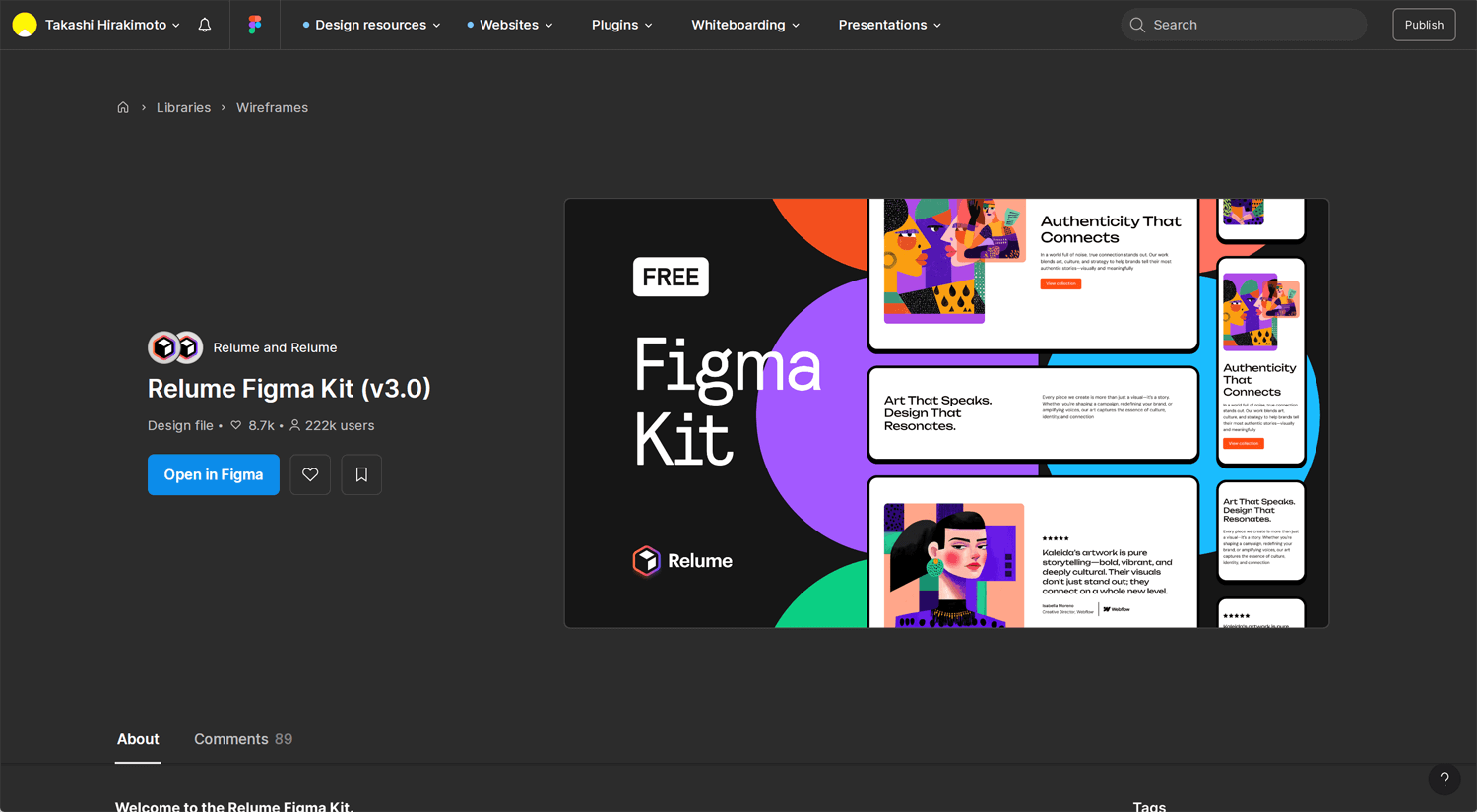Click the 8.7k likes count
The width and height of the screenshot is (1477, 812).
click(252, 425)
